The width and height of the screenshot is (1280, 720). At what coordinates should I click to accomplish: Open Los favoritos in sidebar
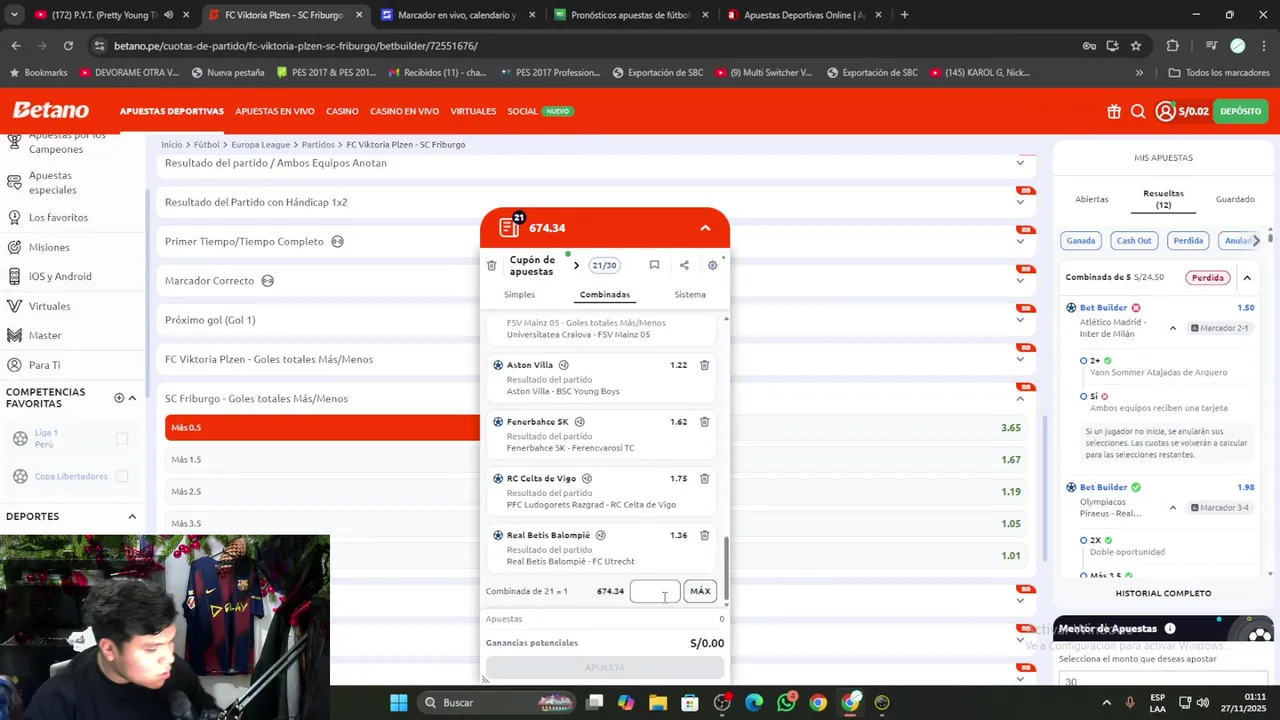coord(58,217)
